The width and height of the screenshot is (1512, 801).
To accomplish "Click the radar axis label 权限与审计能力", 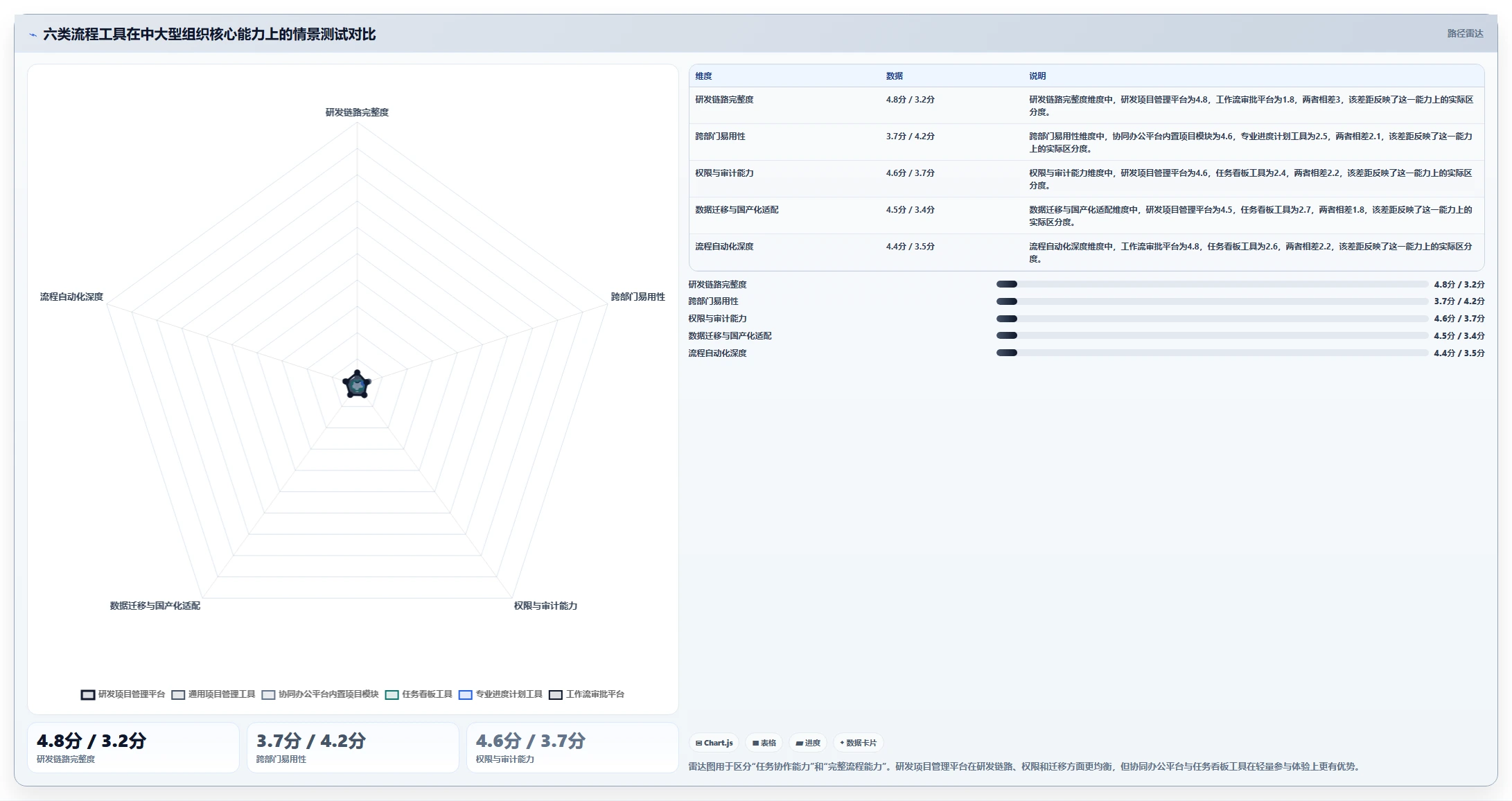I will (x=545, y=606).
